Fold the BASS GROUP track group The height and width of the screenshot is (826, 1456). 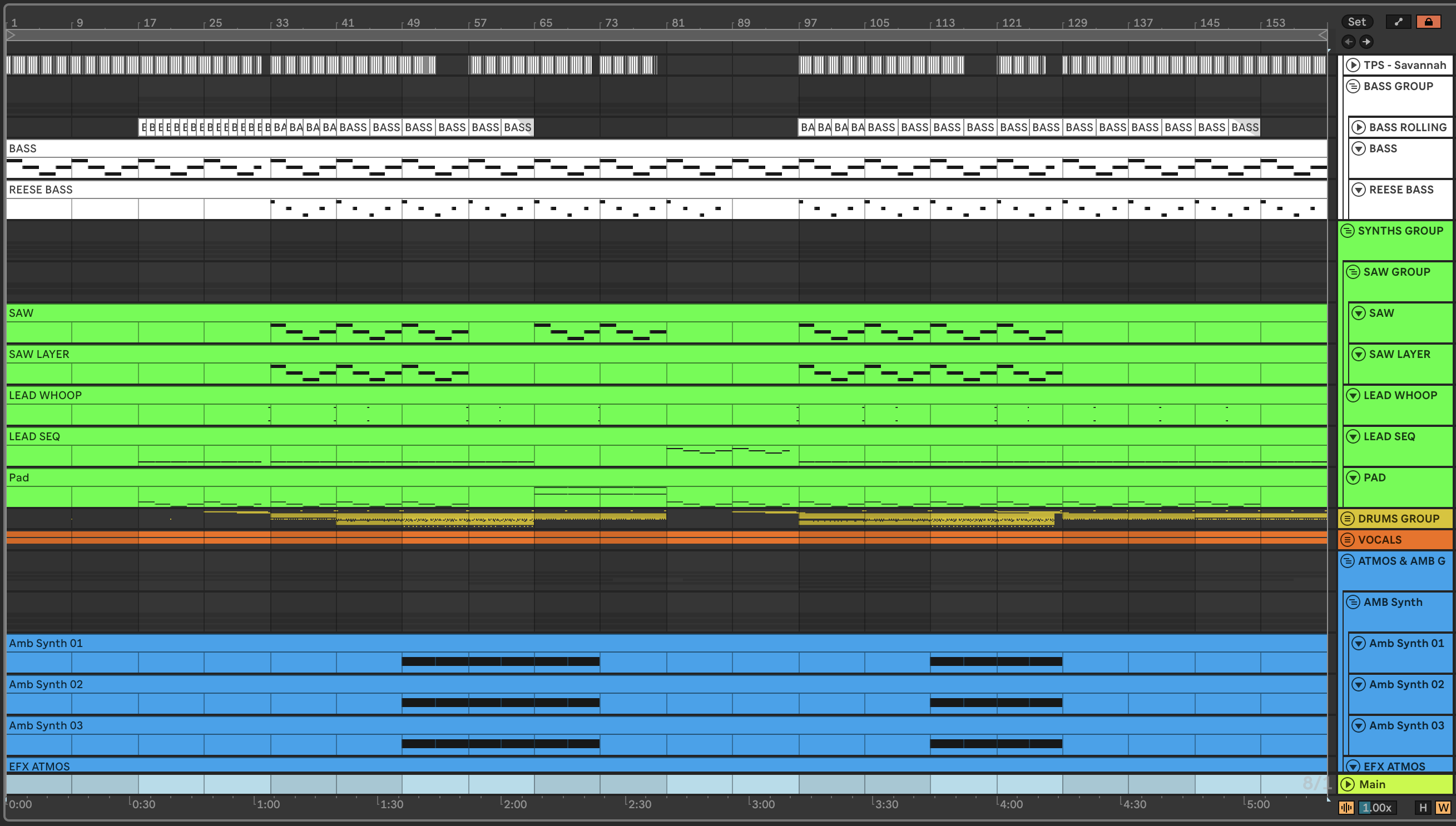1353,86
